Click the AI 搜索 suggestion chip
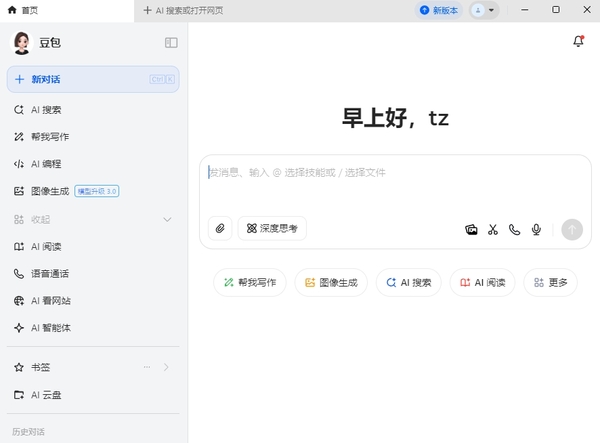Image resolution: width=600 pixels, height=443 pixels. (409, 282)
